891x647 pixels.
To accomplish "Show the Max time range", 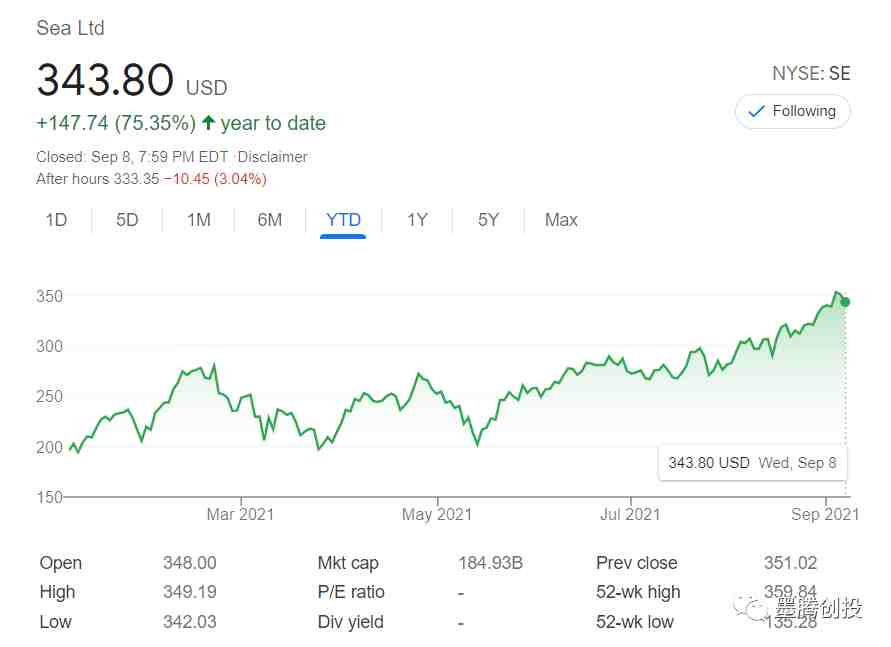I will [561, 220].
